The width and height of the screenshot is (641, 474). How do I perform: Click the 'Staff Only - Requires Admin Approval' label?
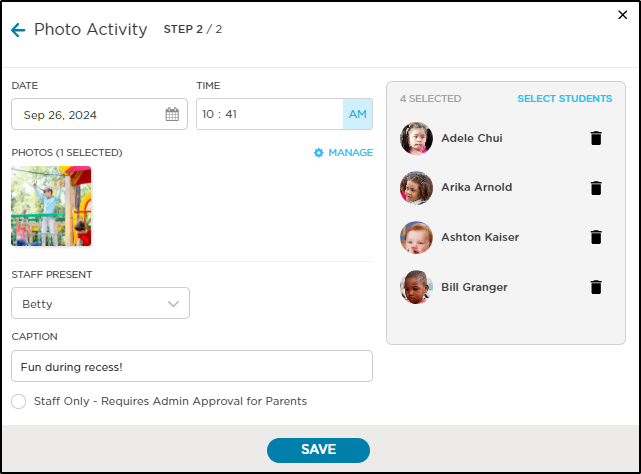click(x=170, y=401)
